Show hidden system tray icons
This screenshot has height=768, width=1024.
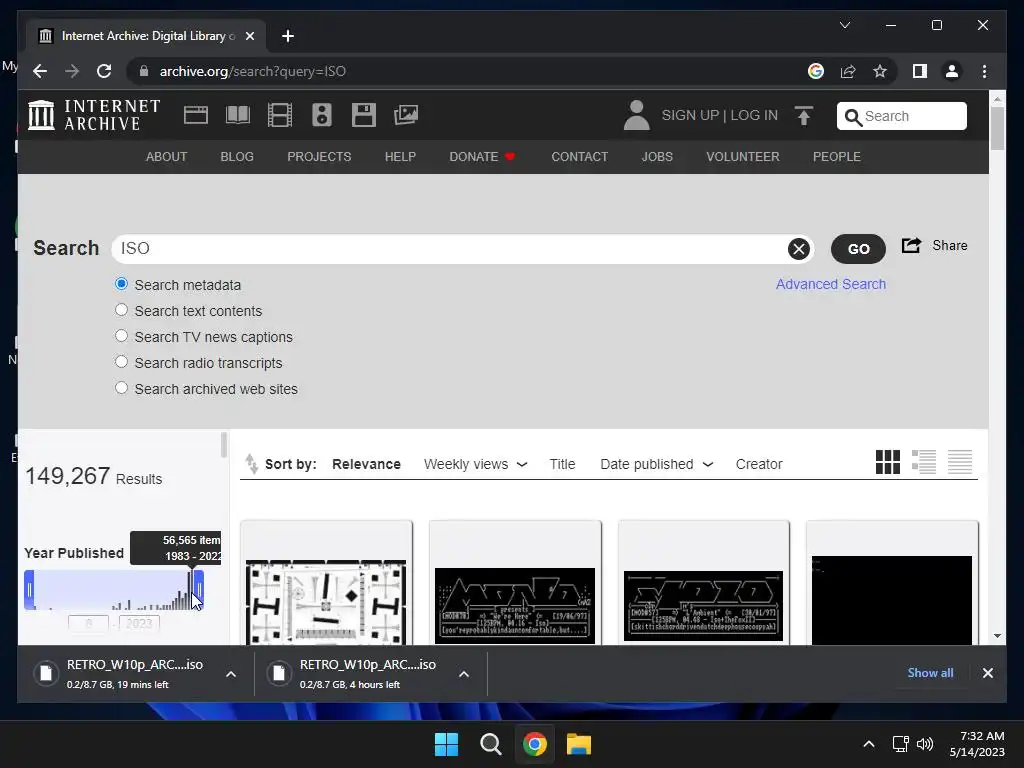[869, 744]
